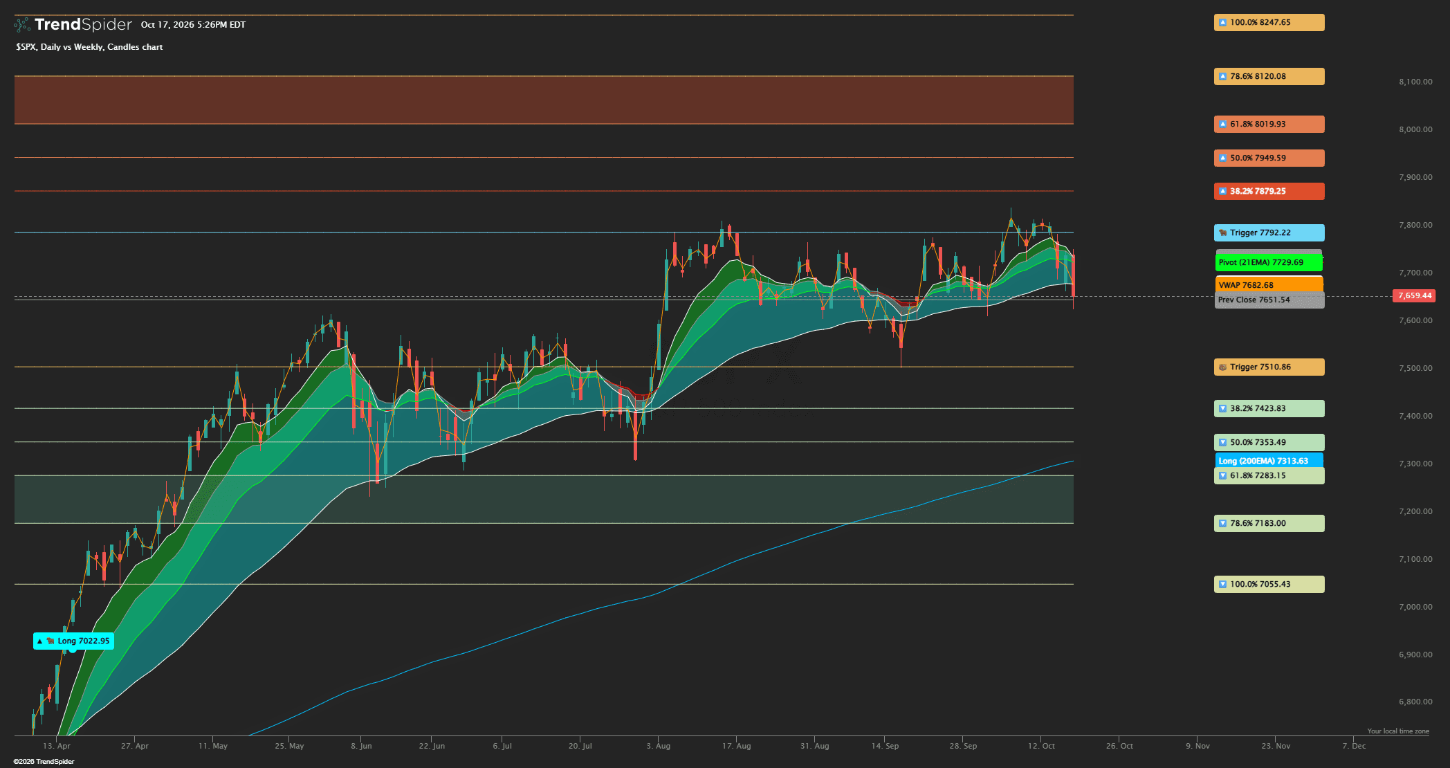Image resolution: width=1450 pixels, height=768 pixels.
Task: Click the 8,000.00 price axis value
Action: [x=1414, y=130]
